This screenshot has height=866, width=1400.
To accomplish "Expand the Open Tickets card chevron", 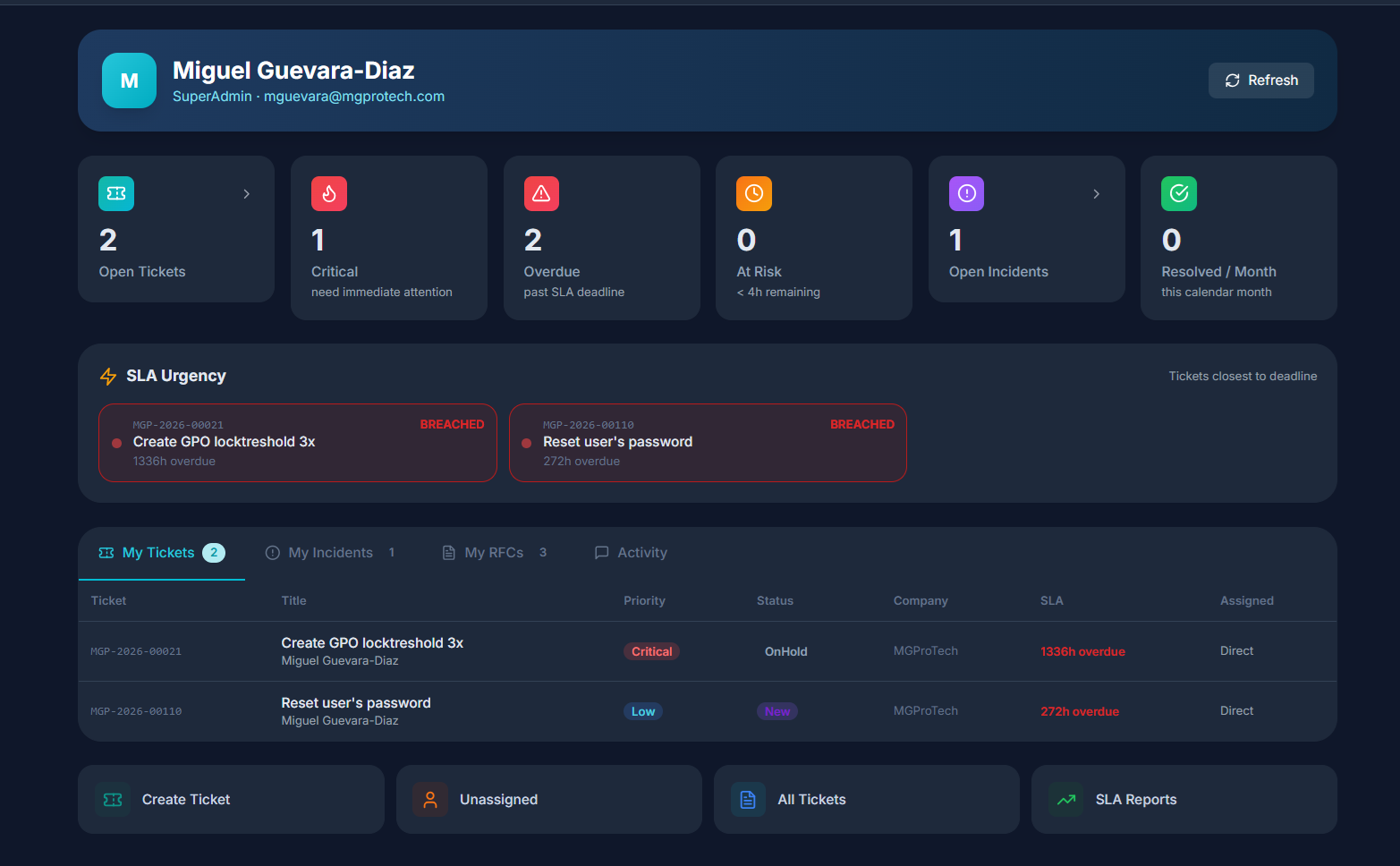I will tap(246, 194).
